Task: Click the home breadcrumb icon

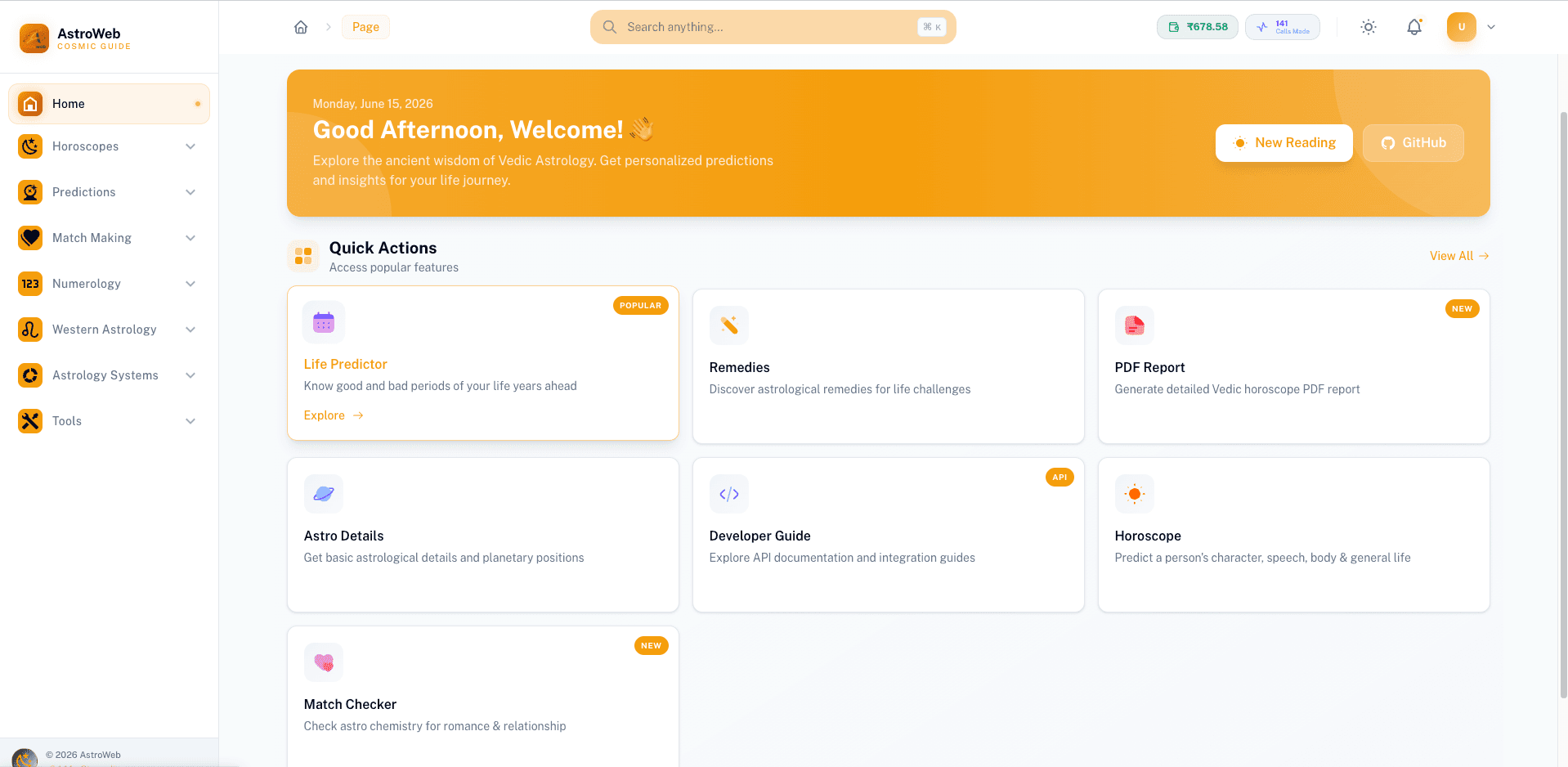Action: (301, 27)
